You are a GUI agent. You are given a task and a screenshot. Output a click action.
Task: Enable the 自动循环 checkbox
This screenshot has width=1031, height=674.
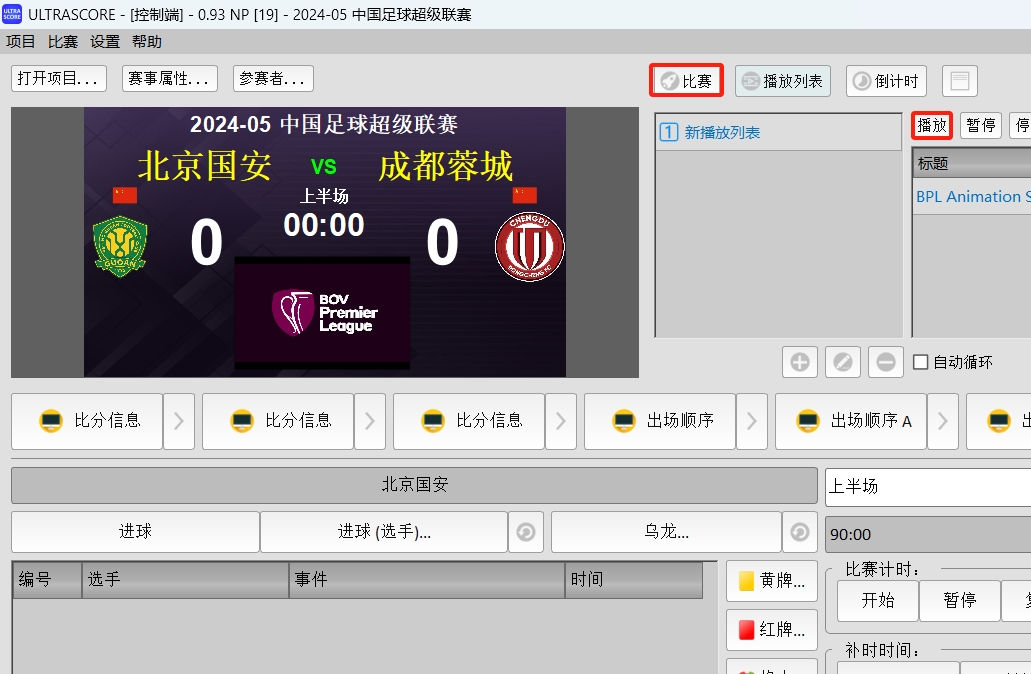coord(921,362)
